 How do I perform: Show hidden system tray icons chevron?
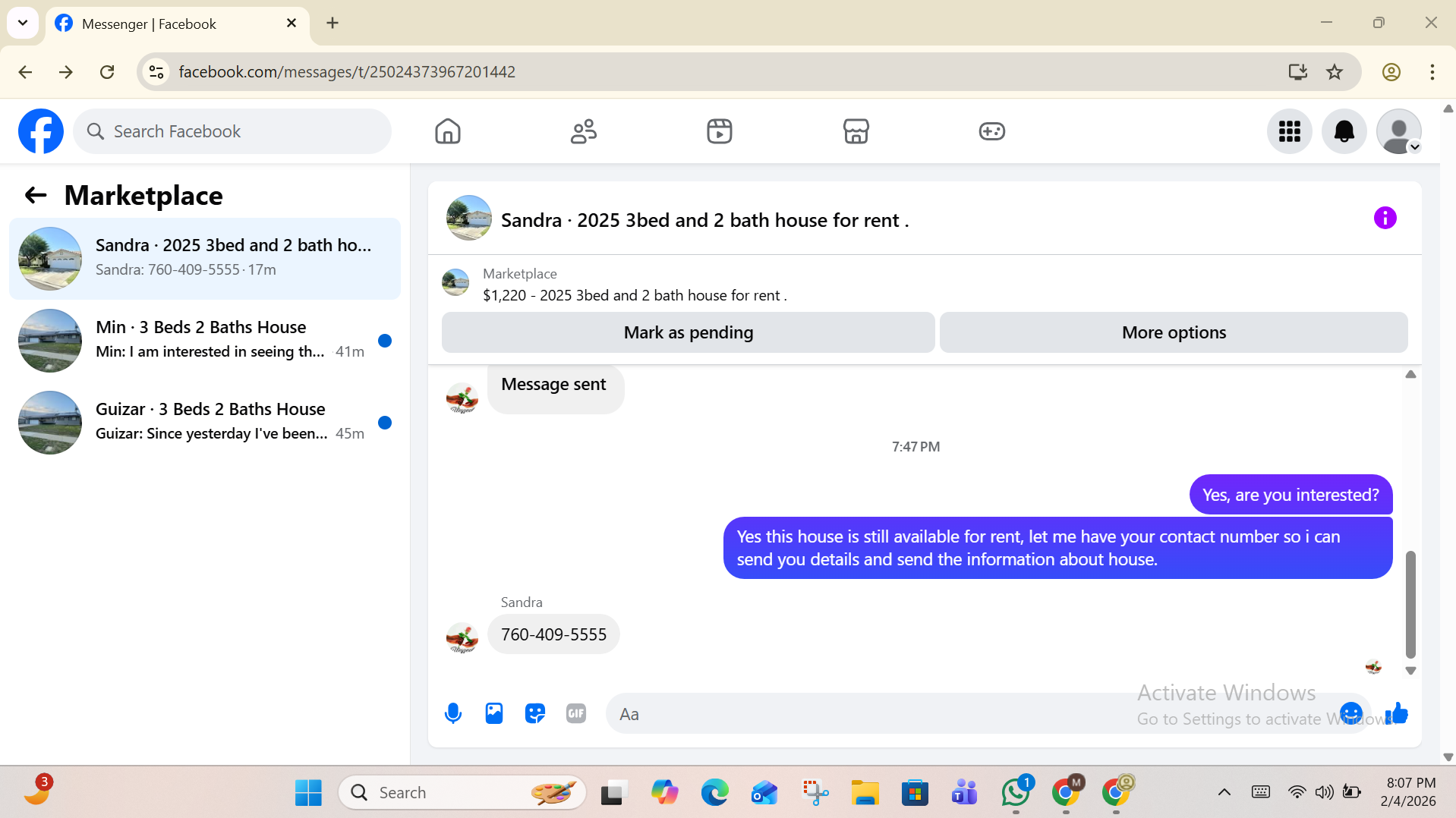tap(1224, 793)
